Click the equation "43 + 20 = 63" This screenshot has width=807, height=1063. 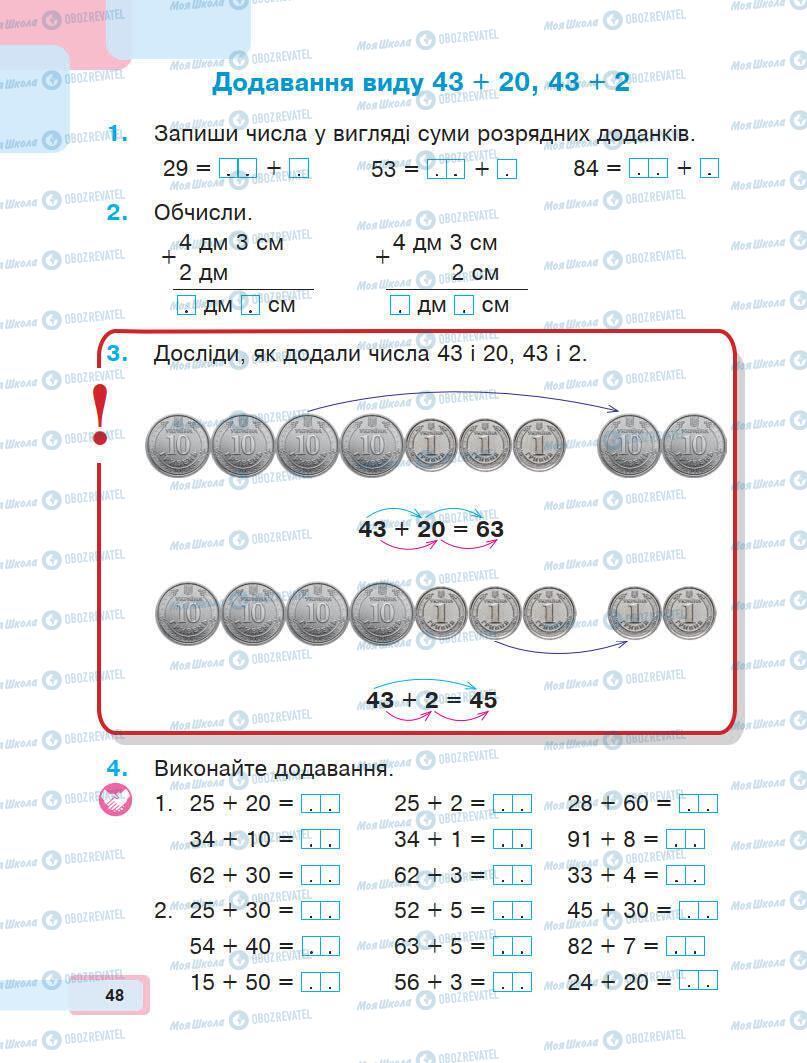(431, 529)
